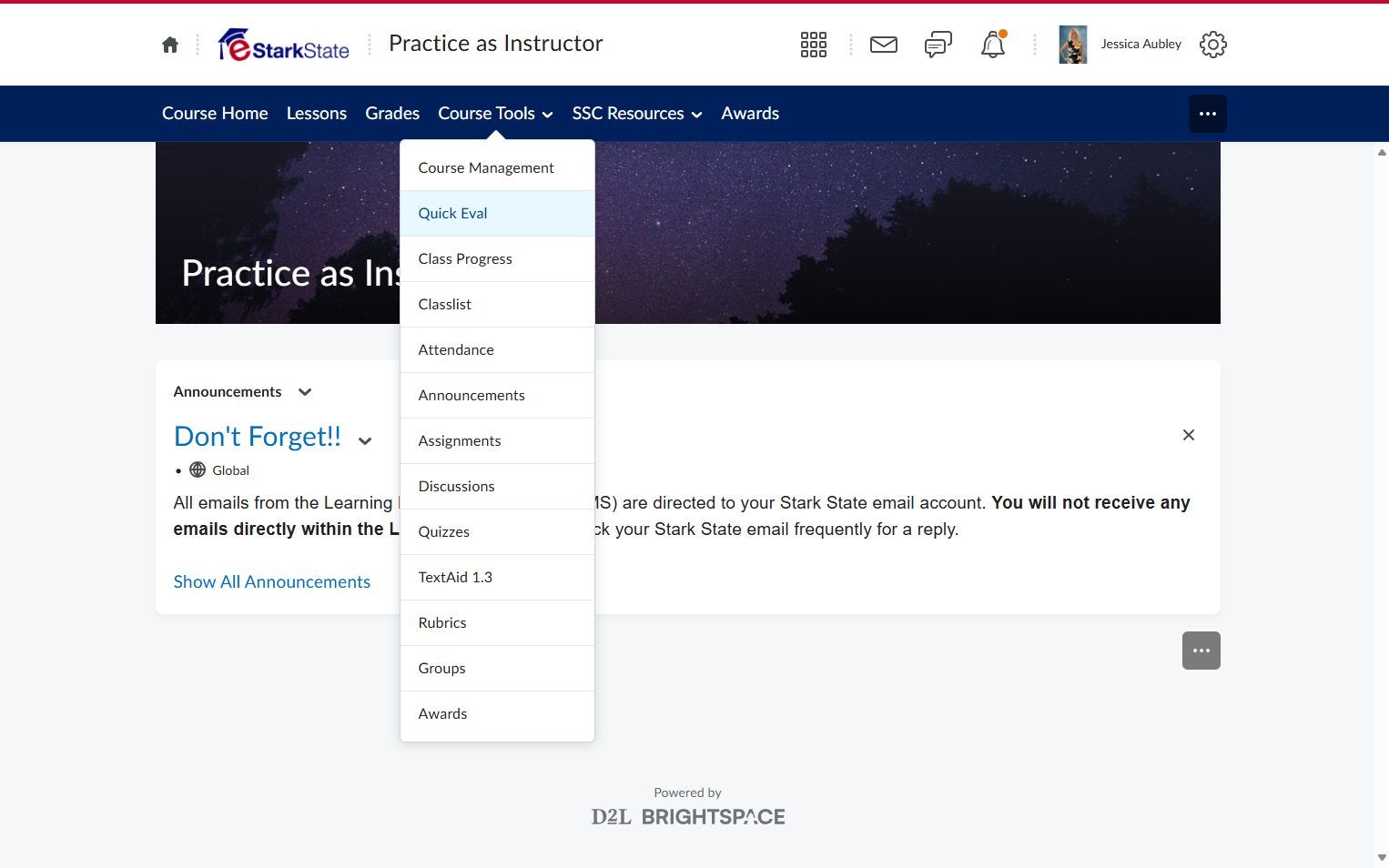Click the page scrollbar down arrow
Viewport: 1389px width, 868px height.
pos(1382,857)
